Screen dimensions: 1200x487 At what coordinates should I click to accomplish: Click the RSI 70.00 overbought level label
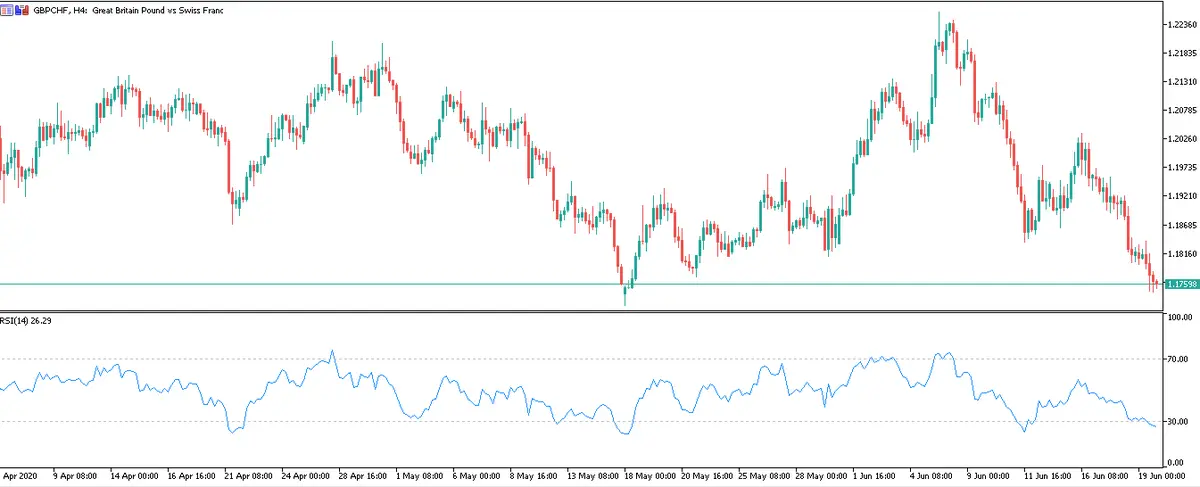point(1180,358)
